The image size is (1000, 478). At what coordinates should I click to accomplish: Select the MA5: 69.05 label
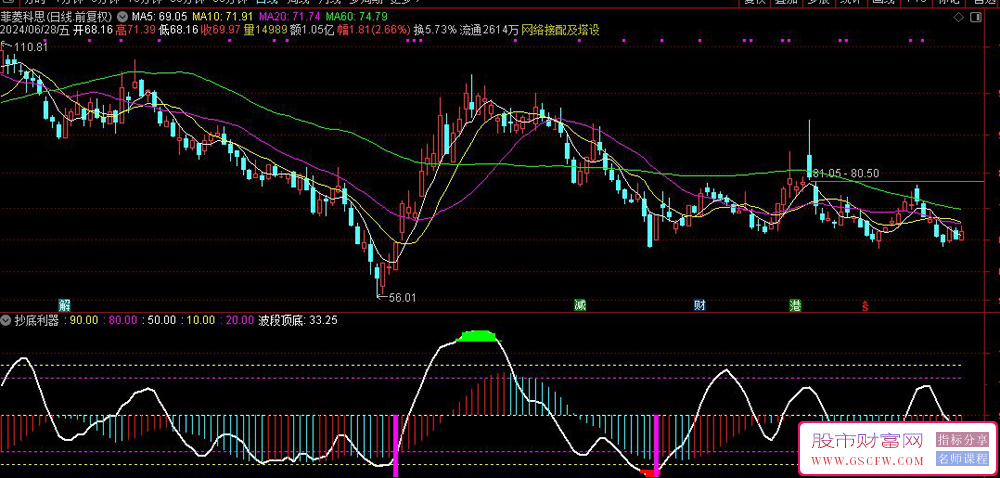tap(159, 15)
